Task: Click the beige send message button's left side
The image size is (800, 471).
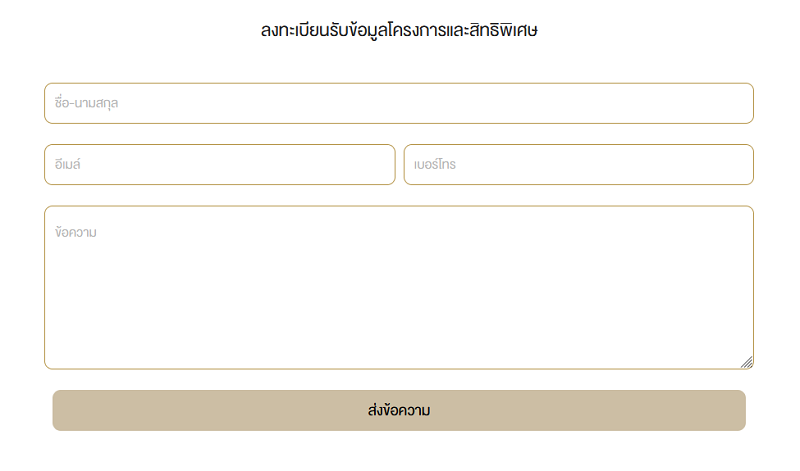Action: click(128, 410)
